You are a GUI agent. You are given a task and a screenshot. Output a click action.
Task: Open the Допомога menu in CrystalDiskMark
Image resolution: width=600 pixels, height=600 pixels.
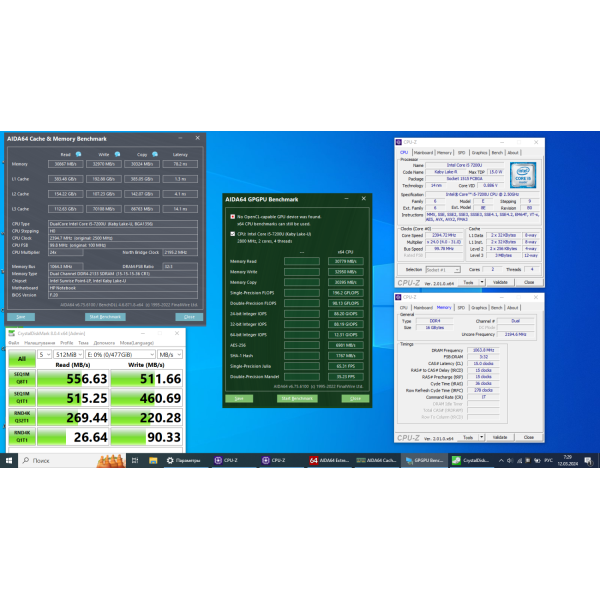pos(104,343)
